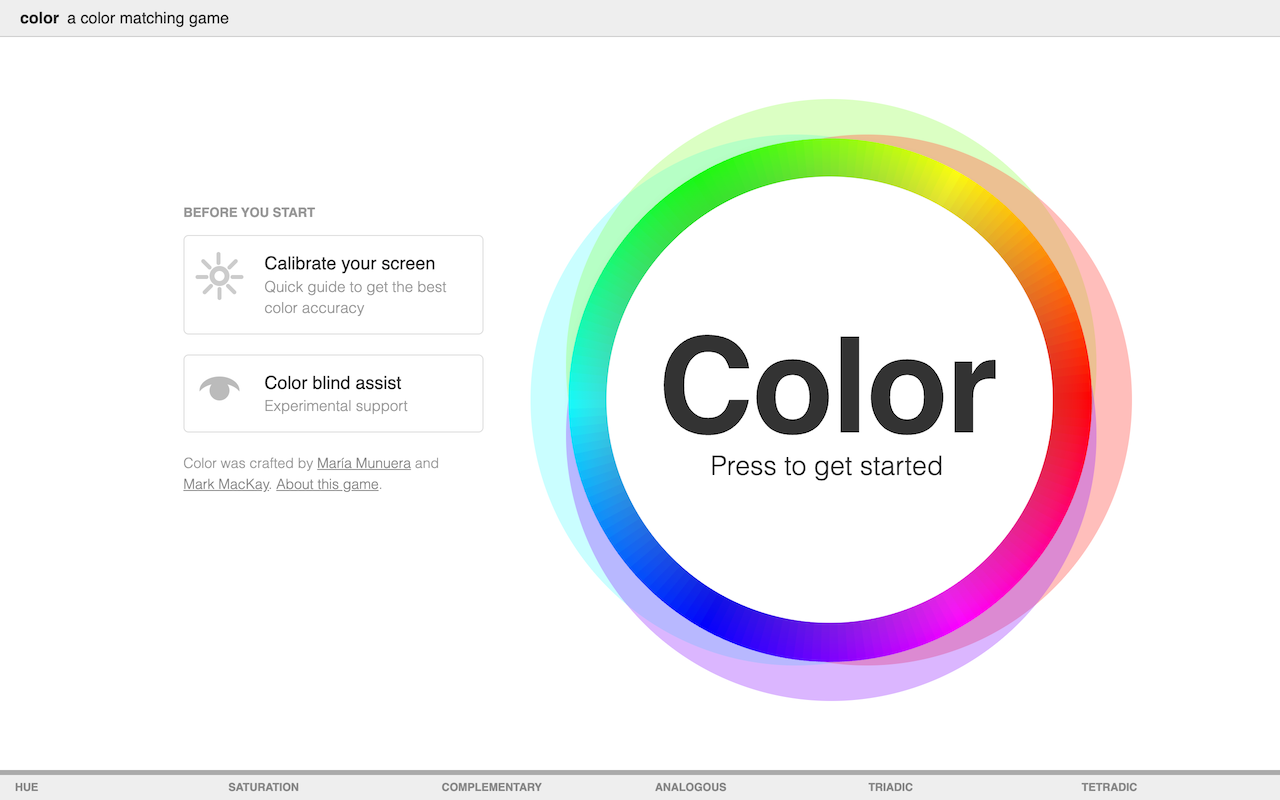Click the "color" title in the header
The image size is (1280, 800).
tap(39, 18)
